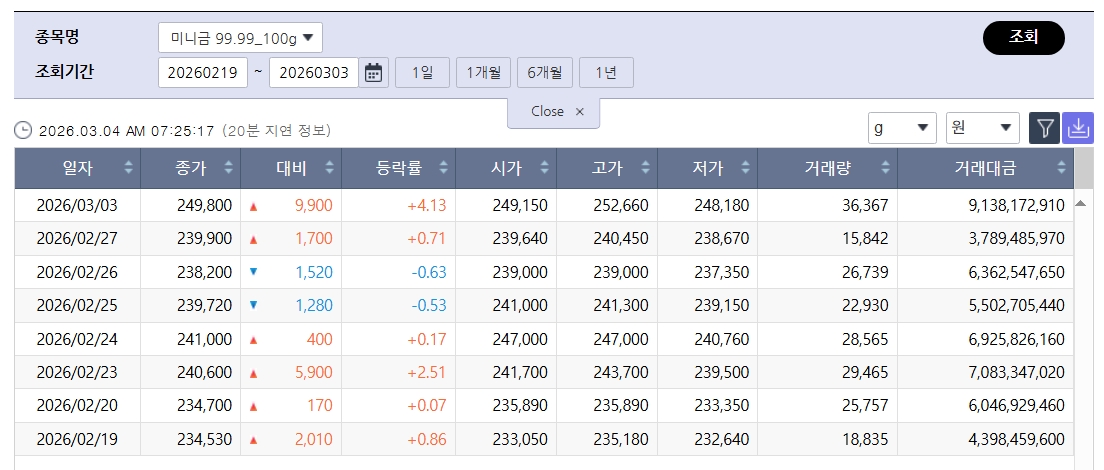Click the filter funnel icon

(x=1045, y=128)
